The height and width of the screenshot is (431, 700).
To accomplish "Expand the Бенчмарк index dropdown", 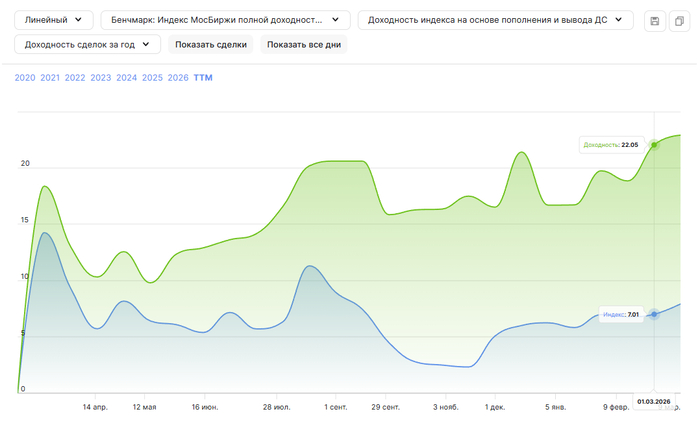I will tap(225, 20).
